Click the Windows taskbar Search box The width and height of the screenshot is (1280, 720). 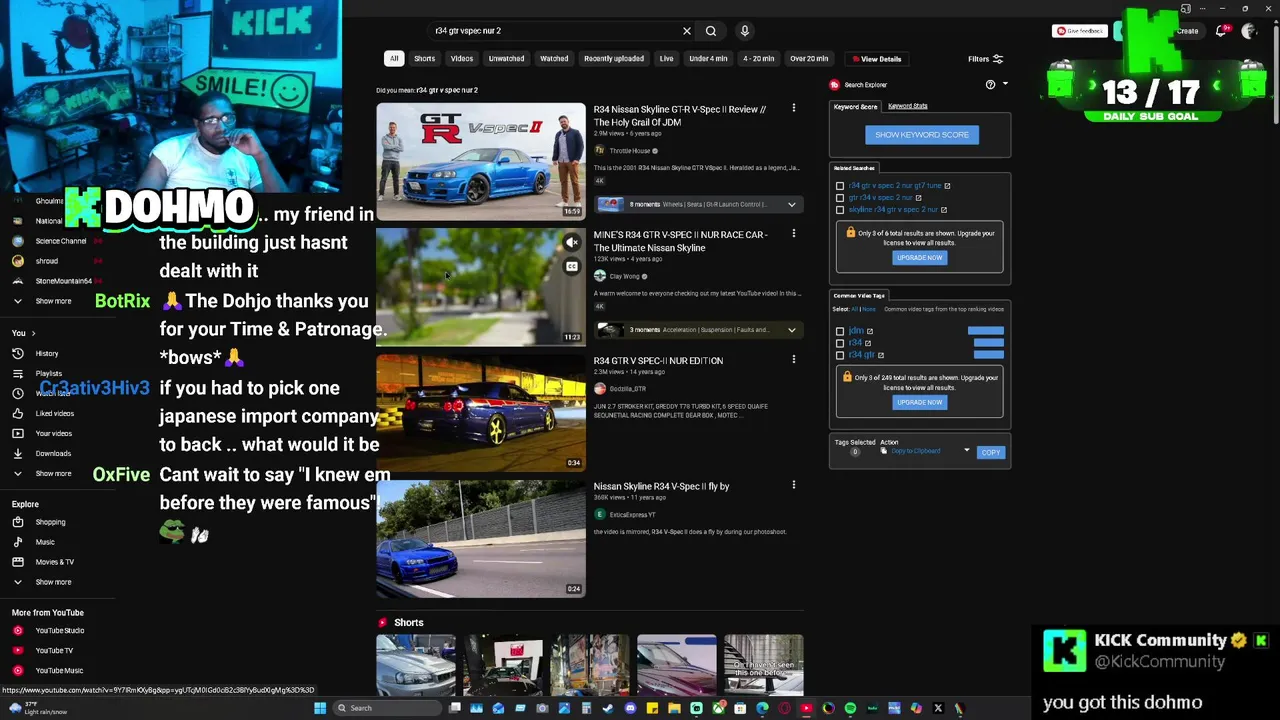tap(387, 708)
